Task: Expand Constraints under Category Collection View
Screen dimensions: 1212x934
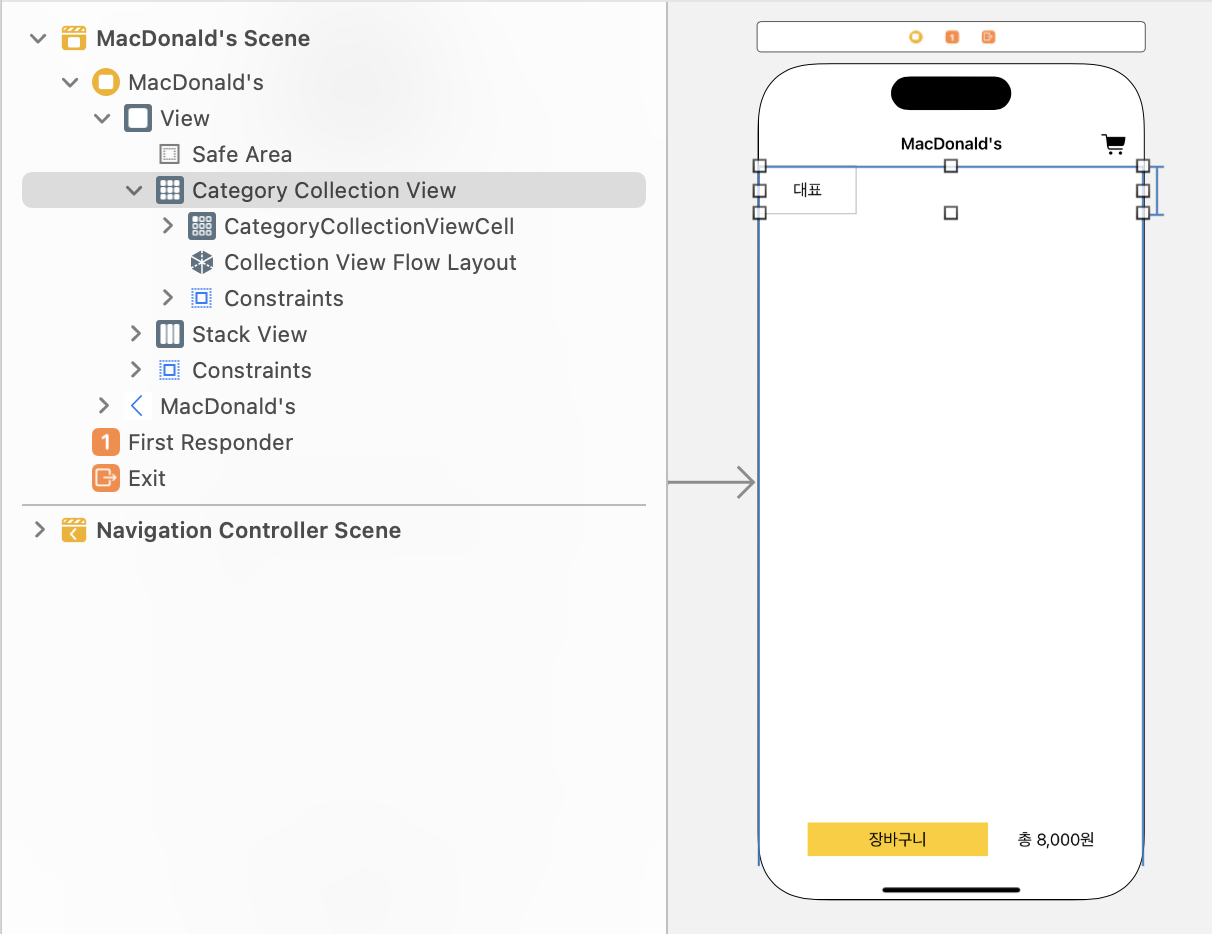Action: tap(167, 298)
